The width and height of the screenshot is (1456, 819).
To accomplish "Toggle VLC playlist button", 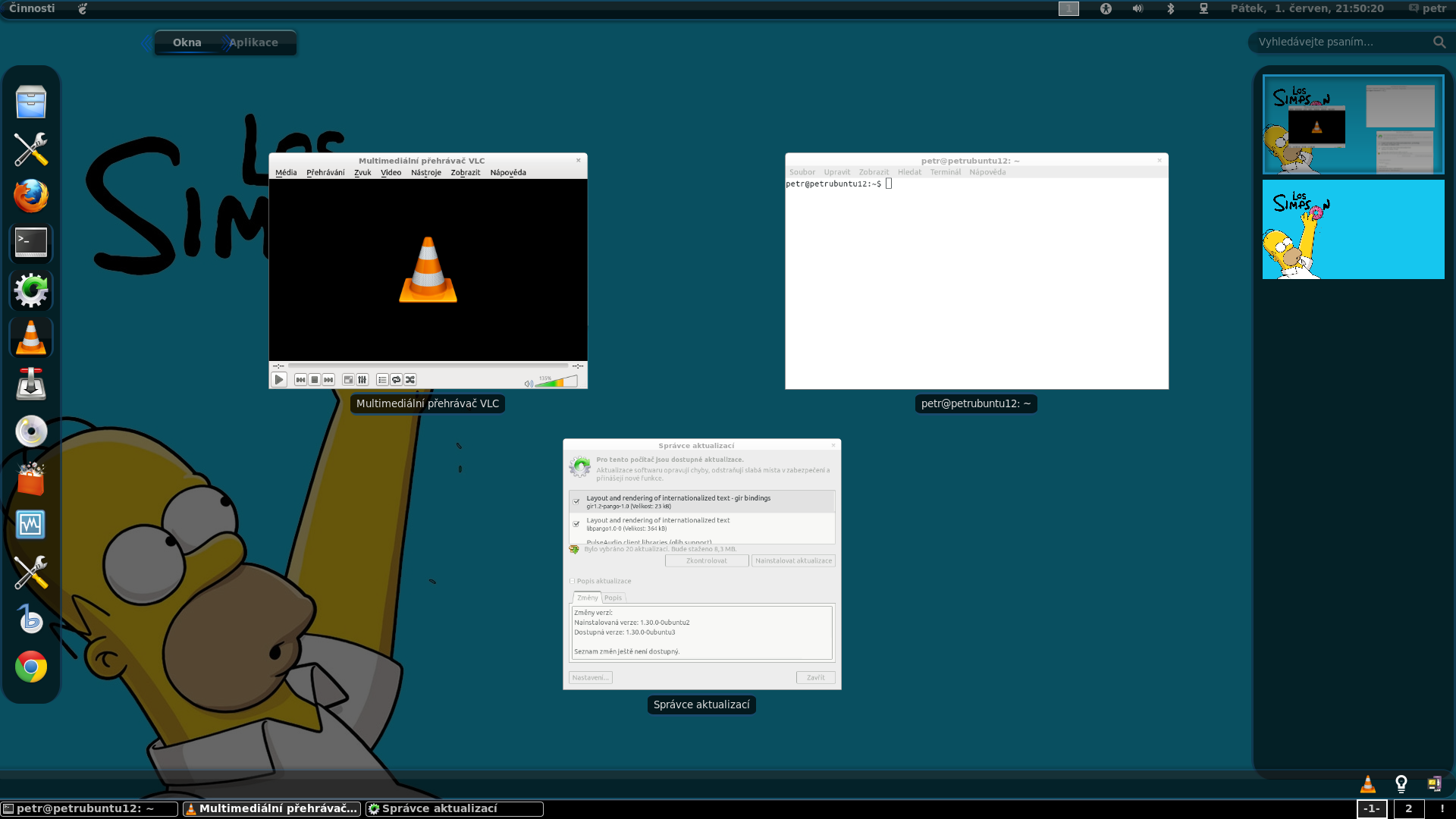I will (x=382, y=380).
